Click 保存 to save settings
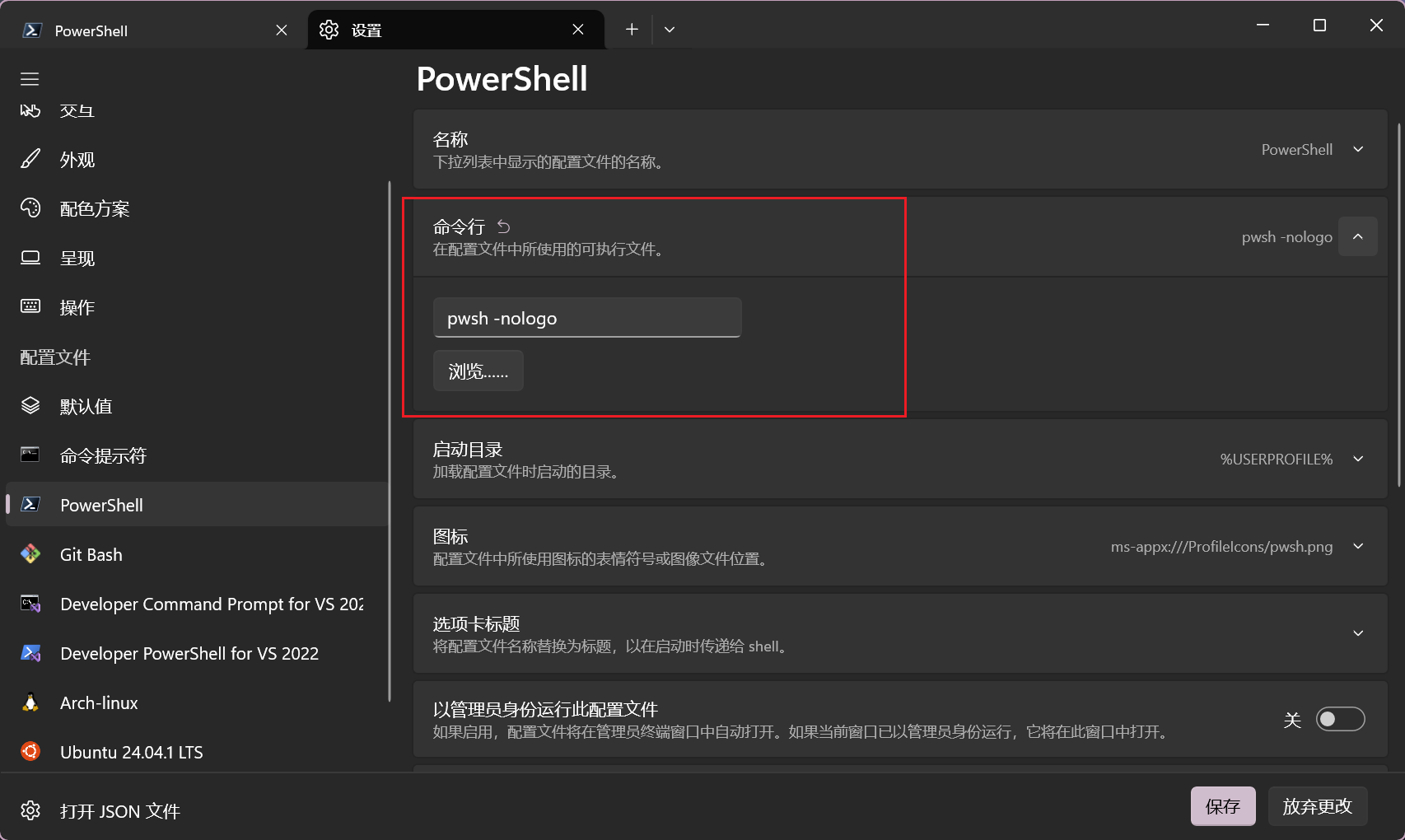This screenshot has height=840, width=1405. pos(1223,806)
